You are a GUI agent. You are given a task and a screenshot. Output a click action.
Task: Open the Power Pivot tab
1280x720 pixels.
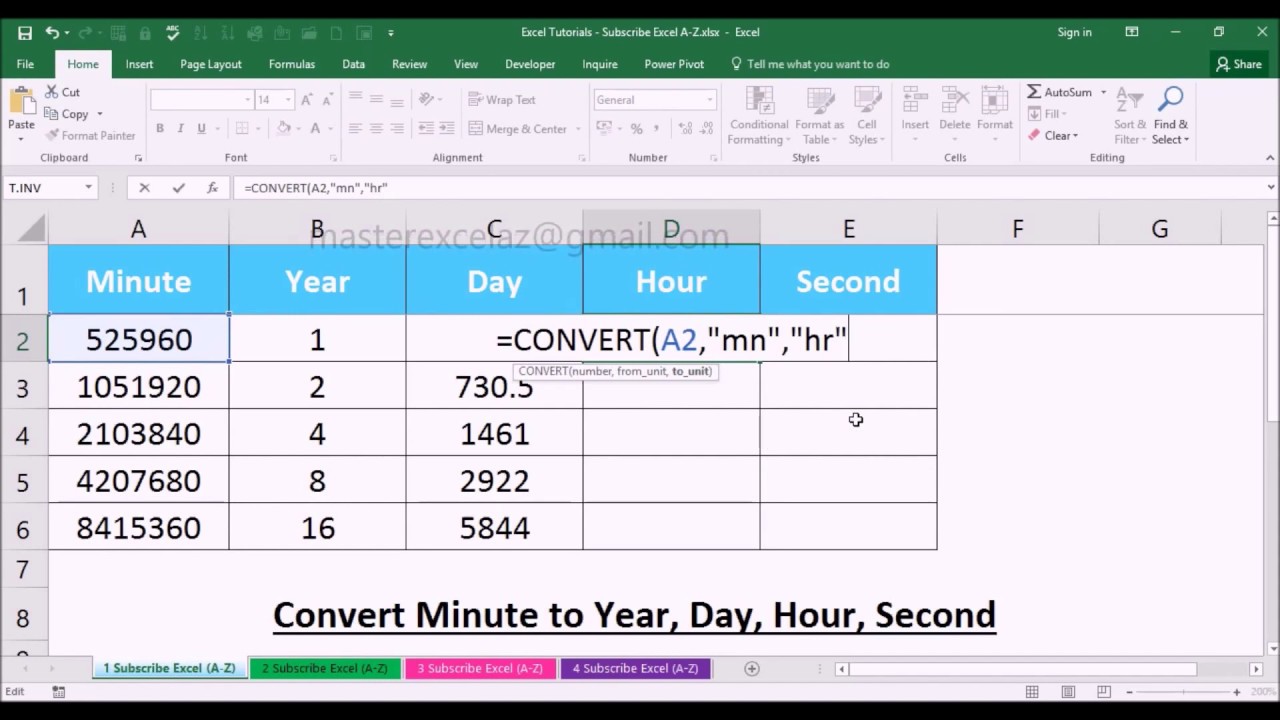[x=674, y=64]
